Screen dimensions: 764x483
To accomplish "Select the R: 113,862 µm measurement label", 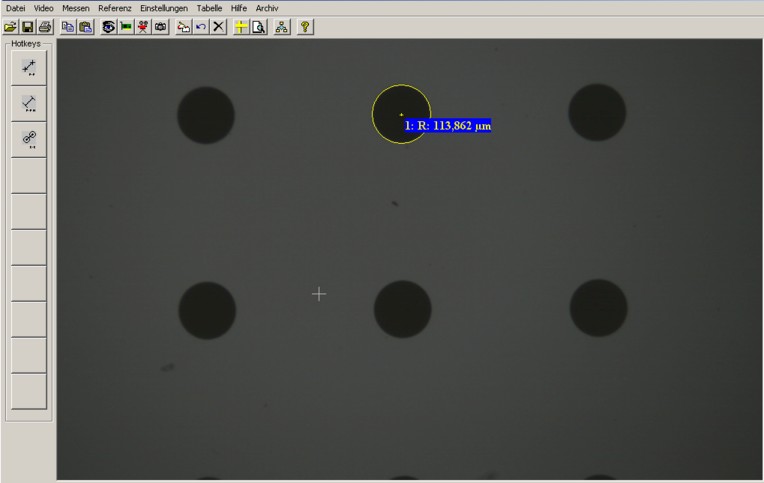I will (447, 127).
